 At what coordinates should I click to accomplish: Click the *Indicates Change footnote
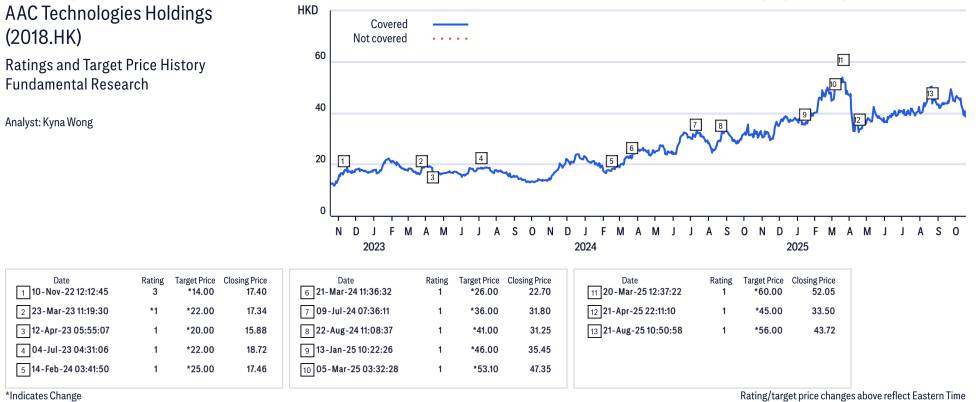[43, 395]
